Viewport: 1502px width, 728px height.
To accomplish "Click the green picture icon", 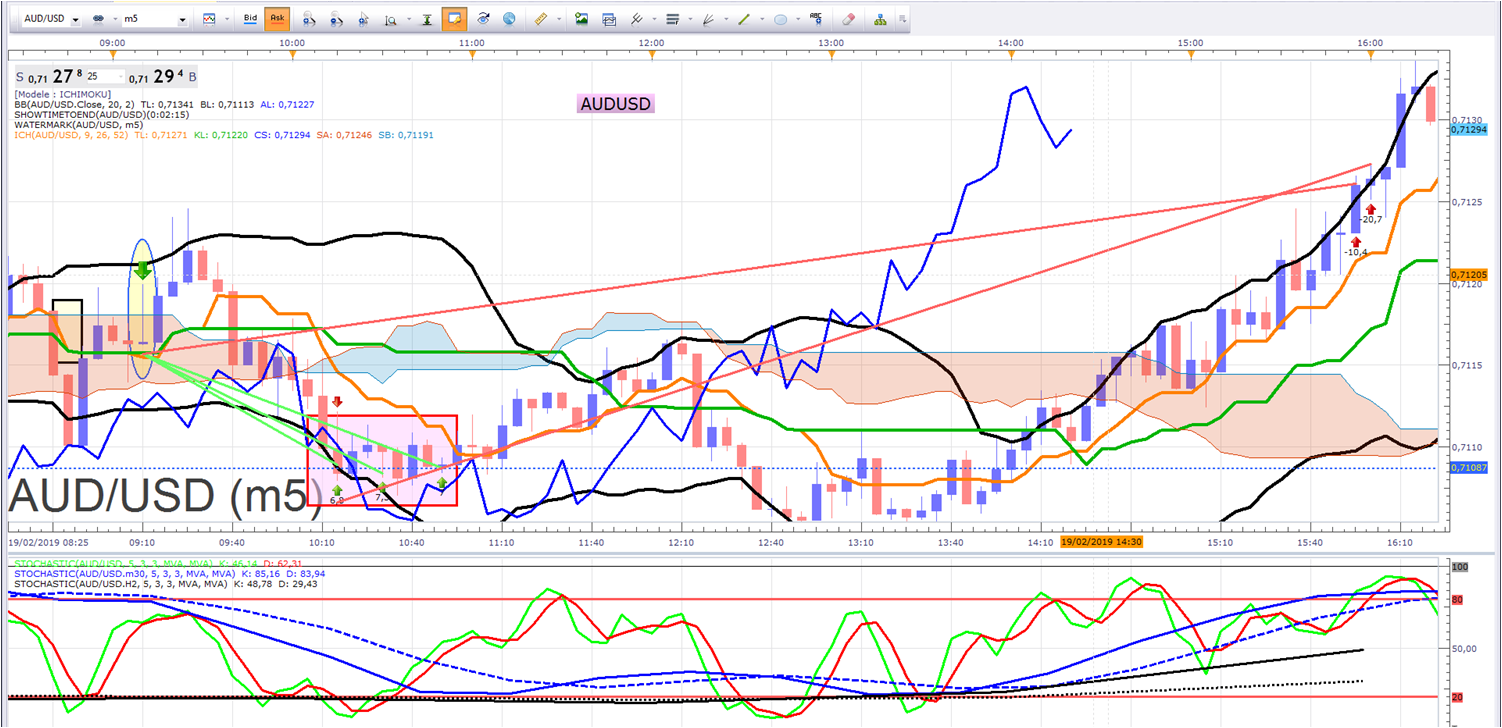I will tap(581, 19).
